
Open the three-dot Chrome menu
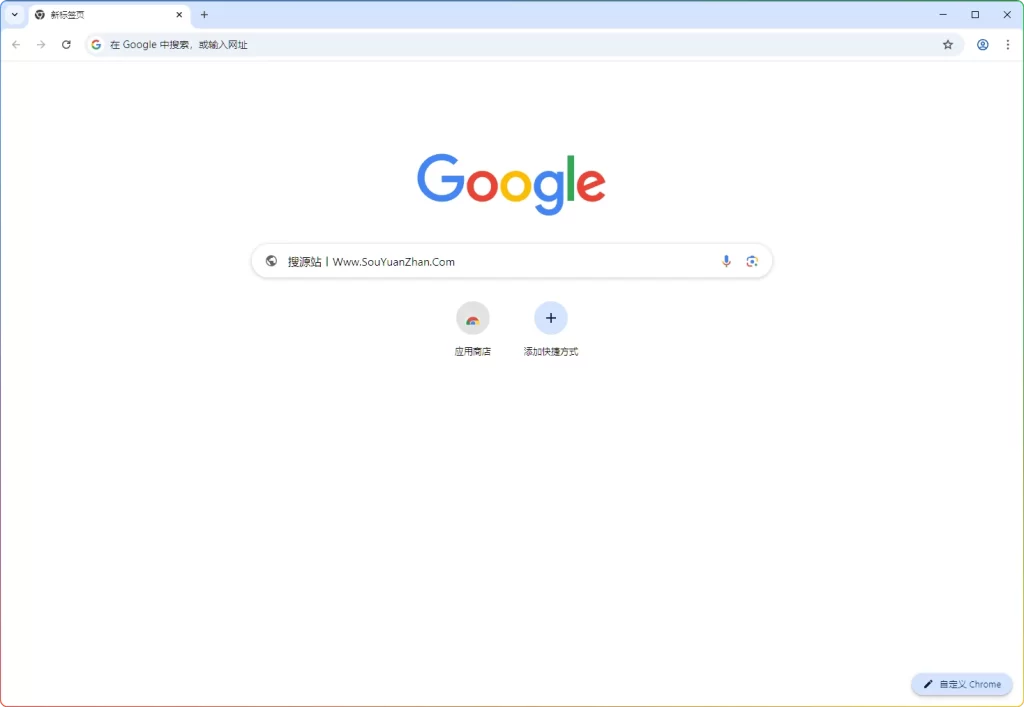[1010, 44]
